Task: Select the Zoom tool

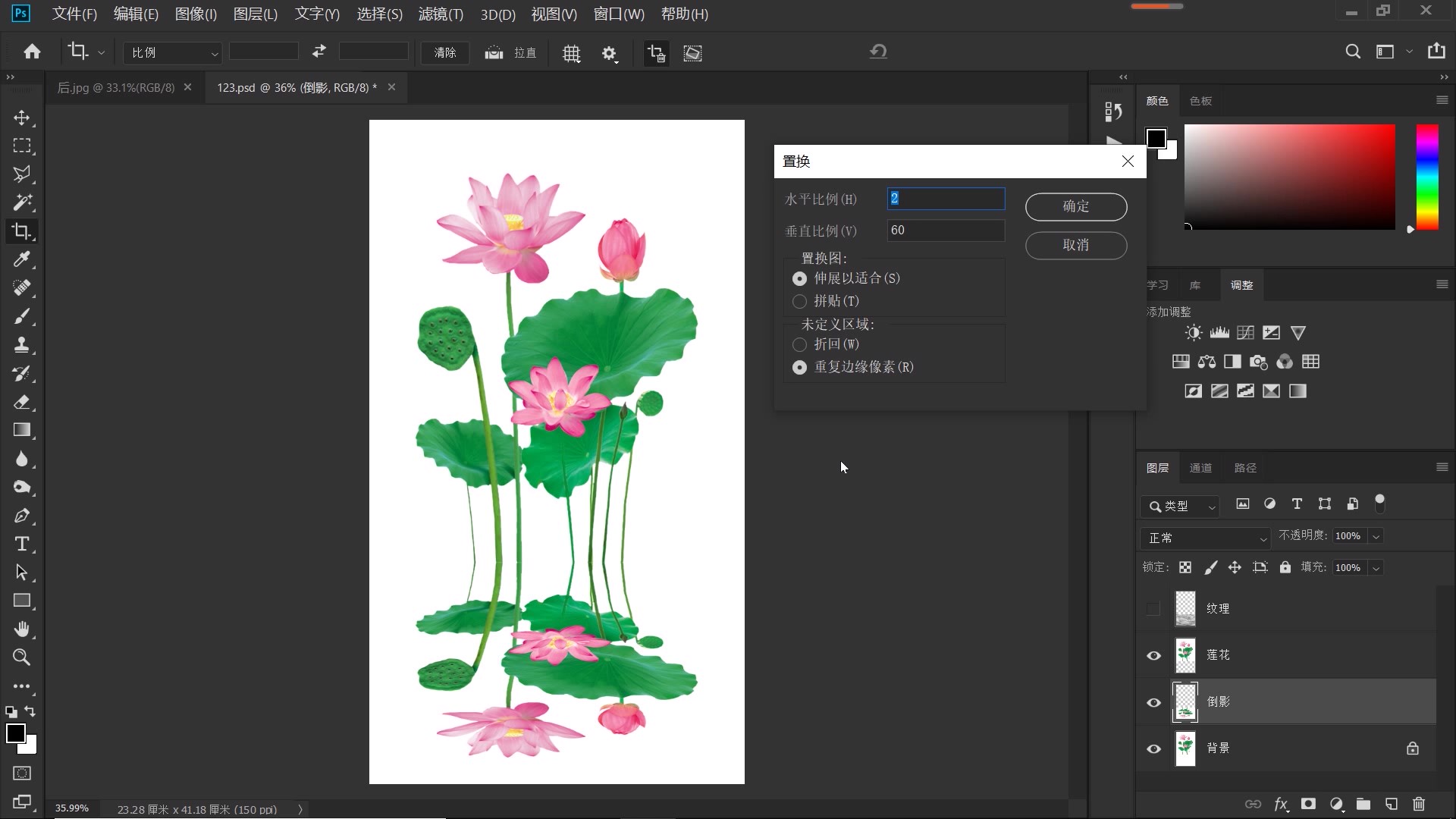Action: pos(21,657)
